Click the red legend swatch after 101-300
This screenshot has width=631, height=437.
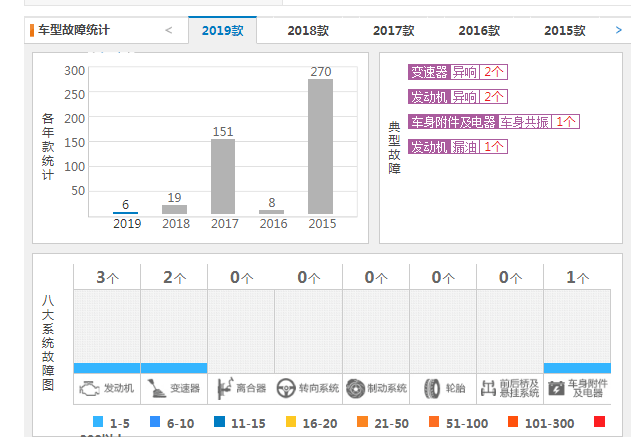tap(599, 422)
